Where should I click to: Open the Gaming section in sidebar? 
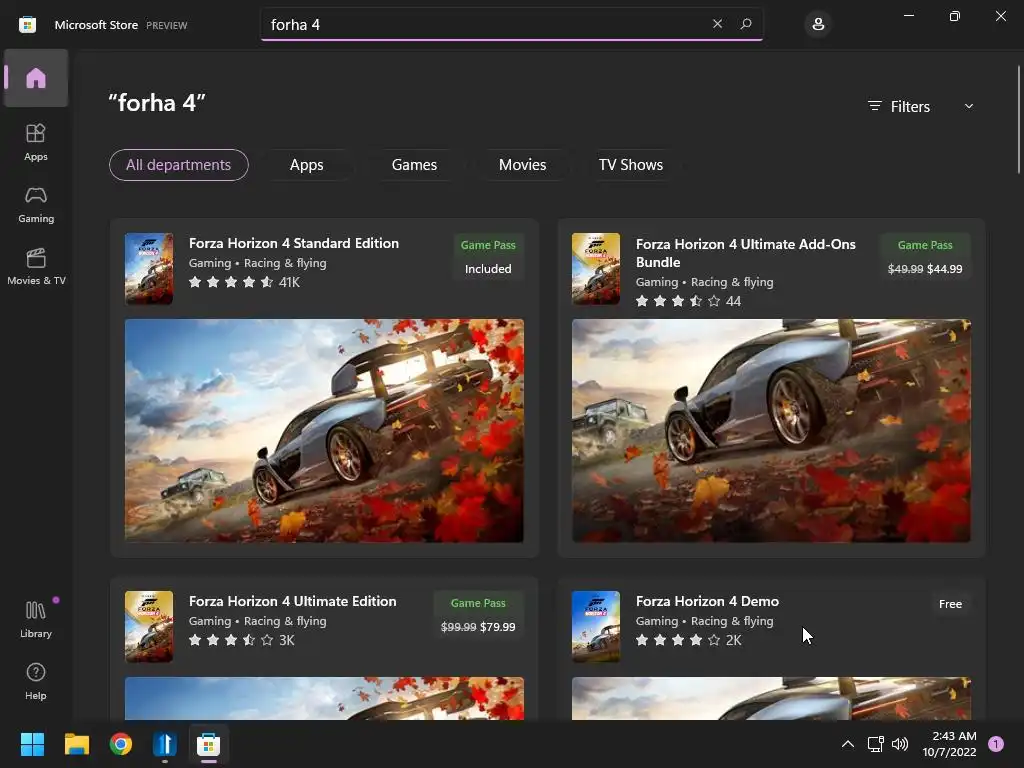pyautogui.click(x=36, y=204)
